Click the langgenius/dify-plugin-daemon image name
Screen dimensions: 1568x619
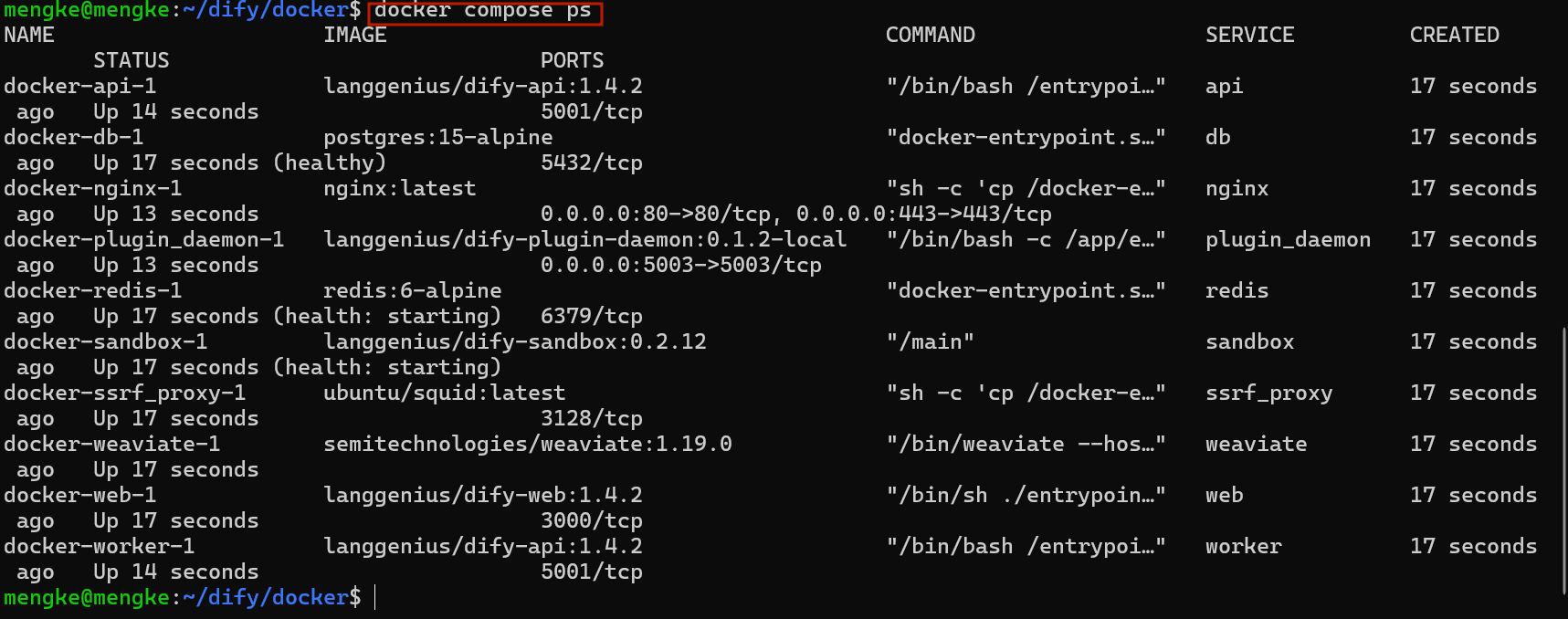(x=584, y=239)
